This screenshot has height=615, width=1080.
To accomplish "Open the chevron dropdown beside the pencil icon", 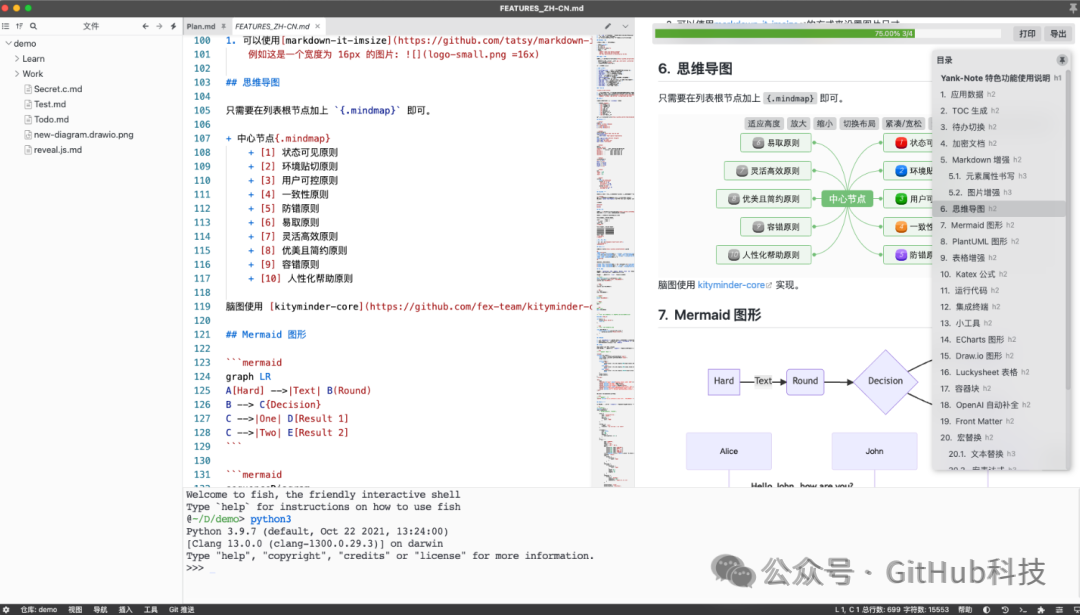I will click(x=625, y=26).
